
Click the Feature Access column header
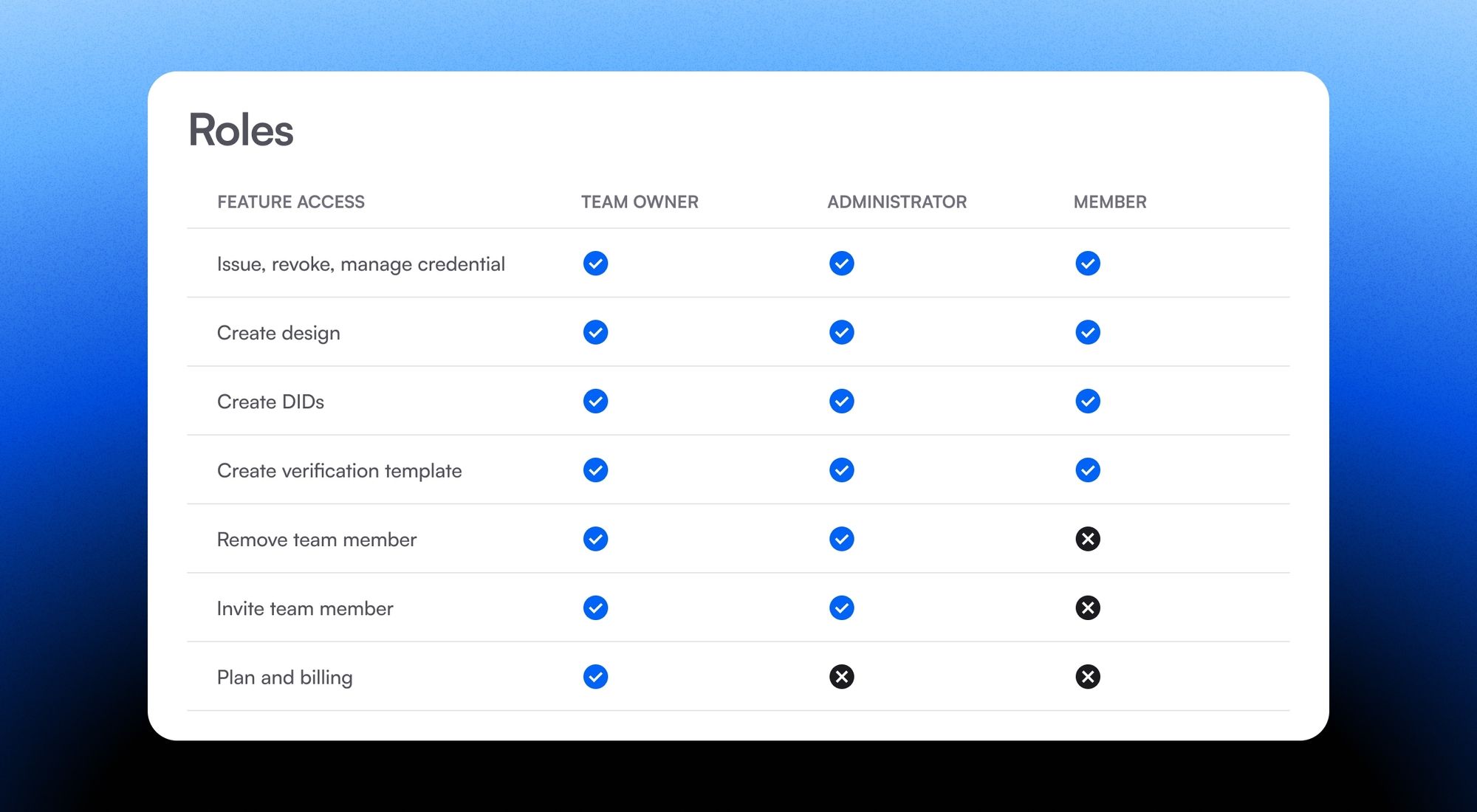pyautogui.click(x=290, y=202)
